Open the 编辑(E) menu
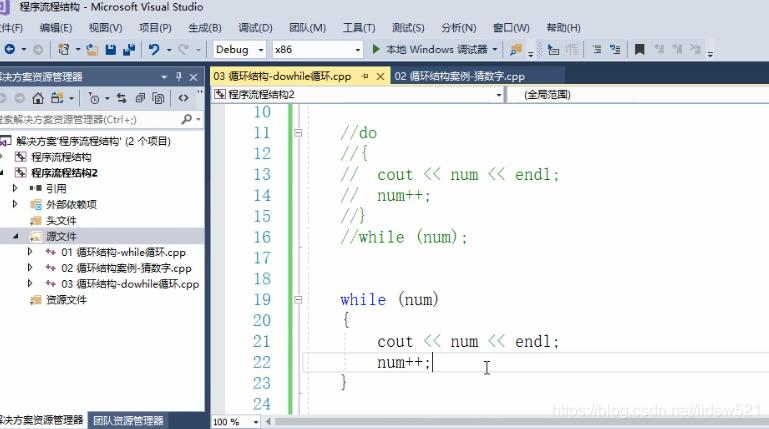This screenshot has height=429, width=769. pyautogui.click(x=56, y=27)
